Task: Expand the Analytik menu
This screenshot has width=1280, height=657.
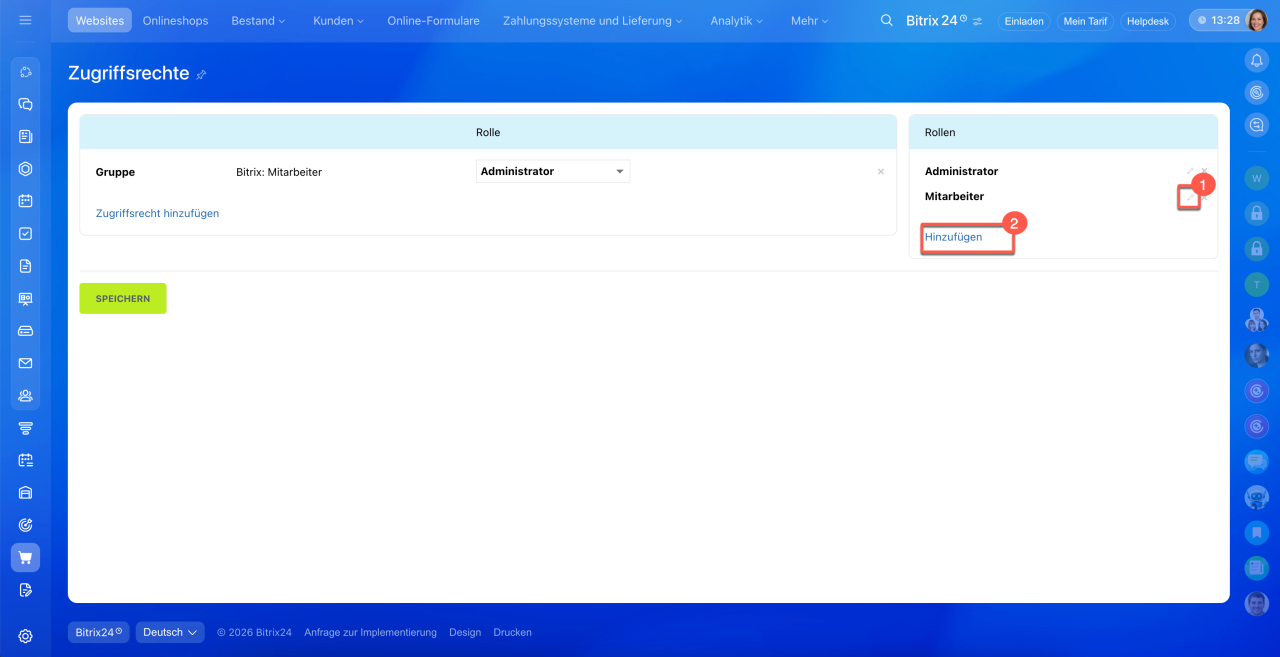Action: tap(736, 20)
